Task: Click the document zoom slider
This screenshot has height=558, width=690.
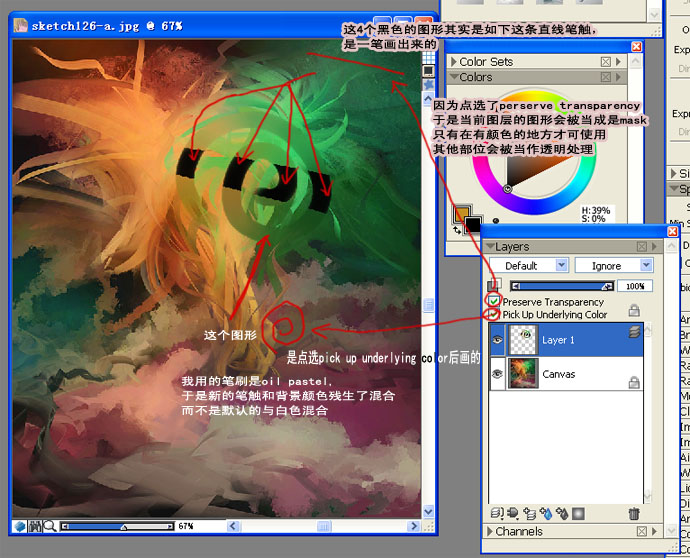Action: pyautogui.click(x=117, y=526)
